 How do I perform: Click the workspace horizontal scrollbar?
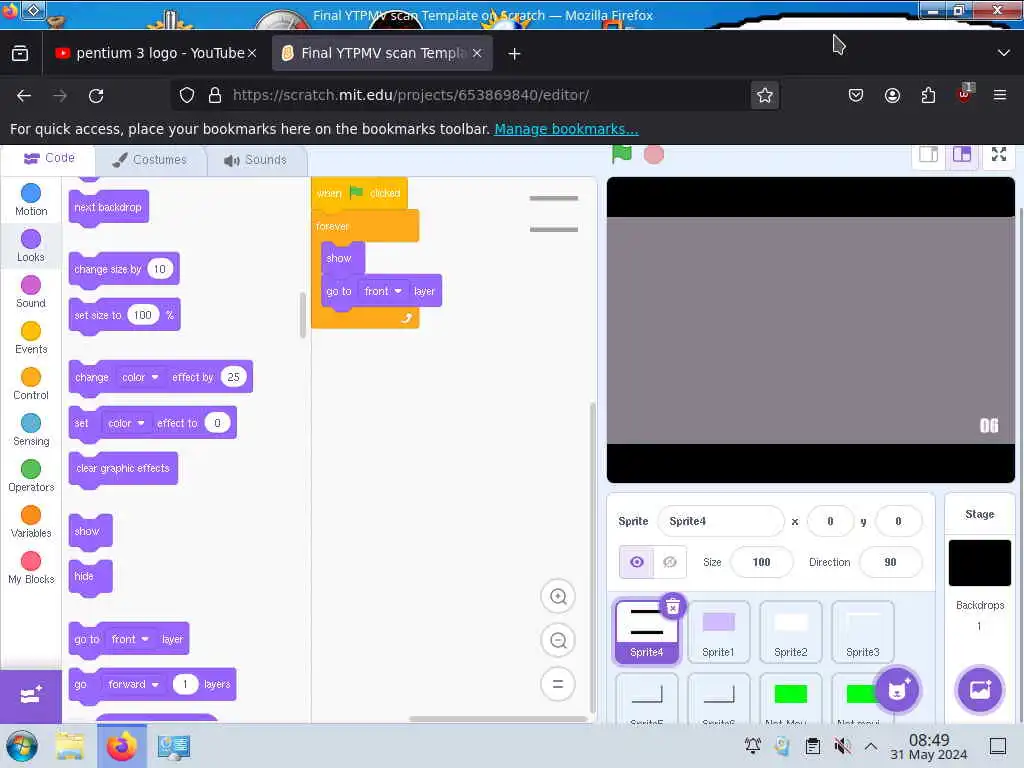tap(498, 719)
